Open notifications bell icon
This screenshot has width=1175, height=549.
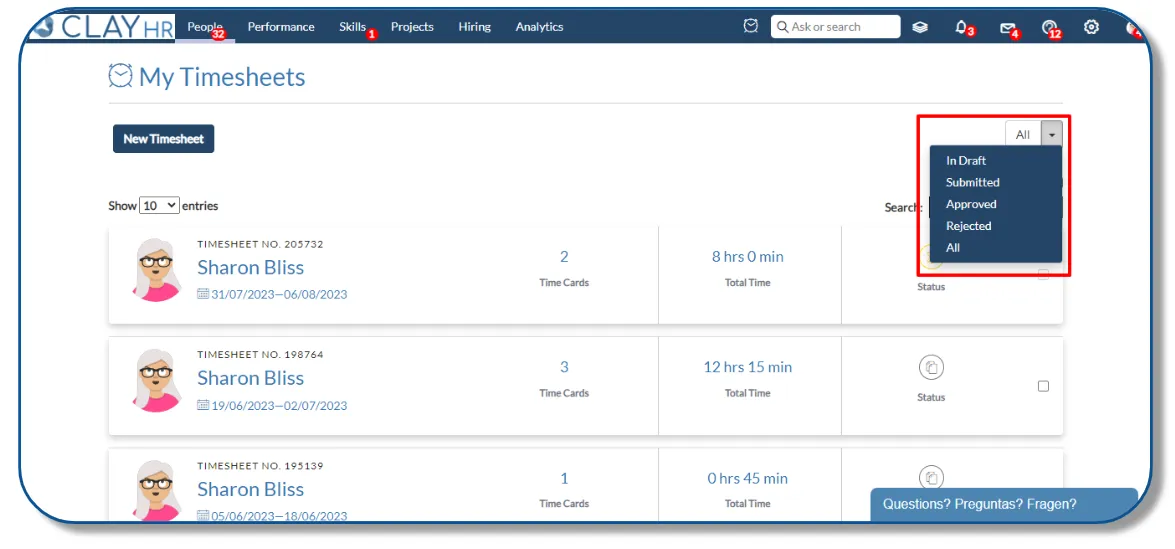(x=962, y=27)
